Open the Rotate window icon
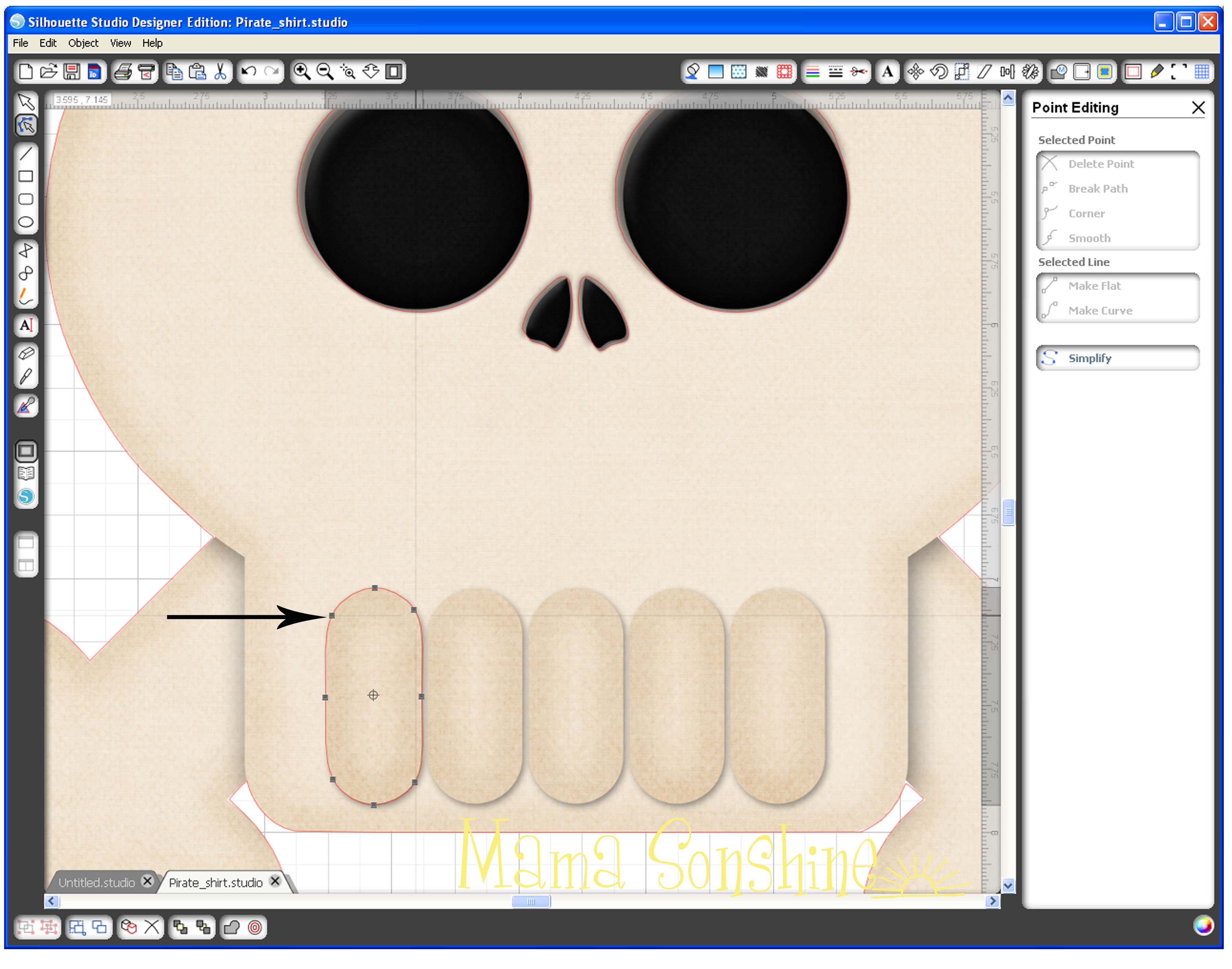The image size is (1232, 969). [x=939, y=72]
